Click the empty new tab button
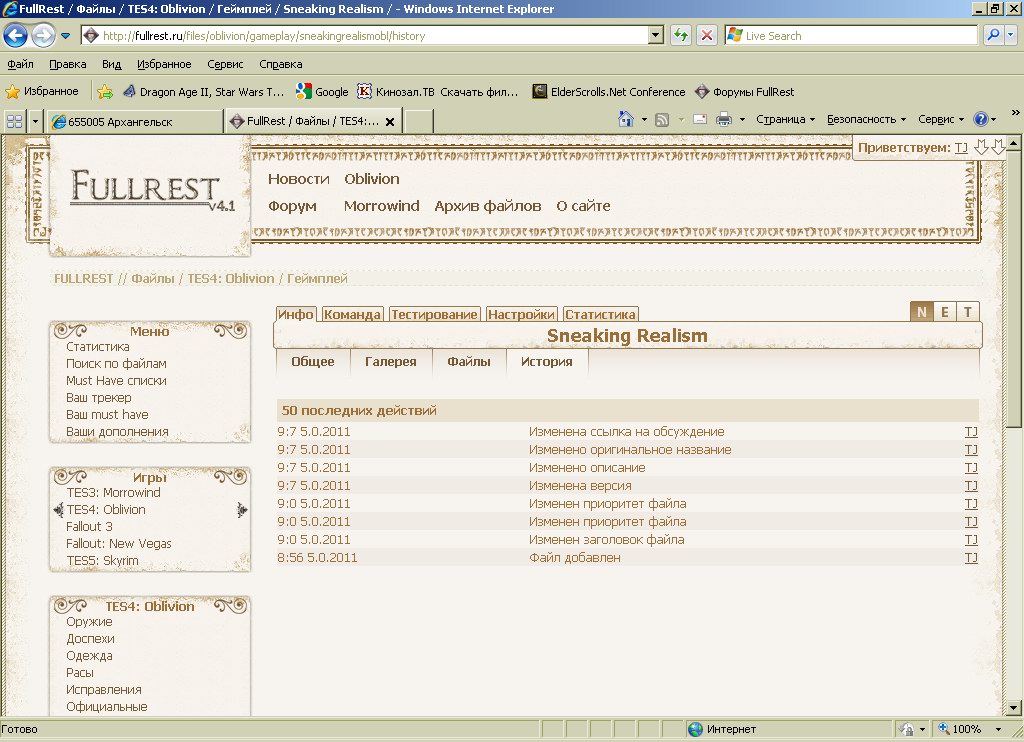This screenshot has width=1024, height=742. 419,121
